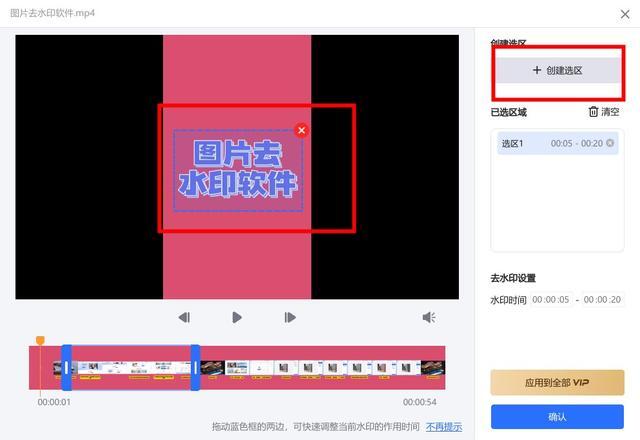Delete 选区1 with its small X icon
The image size is (640, 440).
610,143
